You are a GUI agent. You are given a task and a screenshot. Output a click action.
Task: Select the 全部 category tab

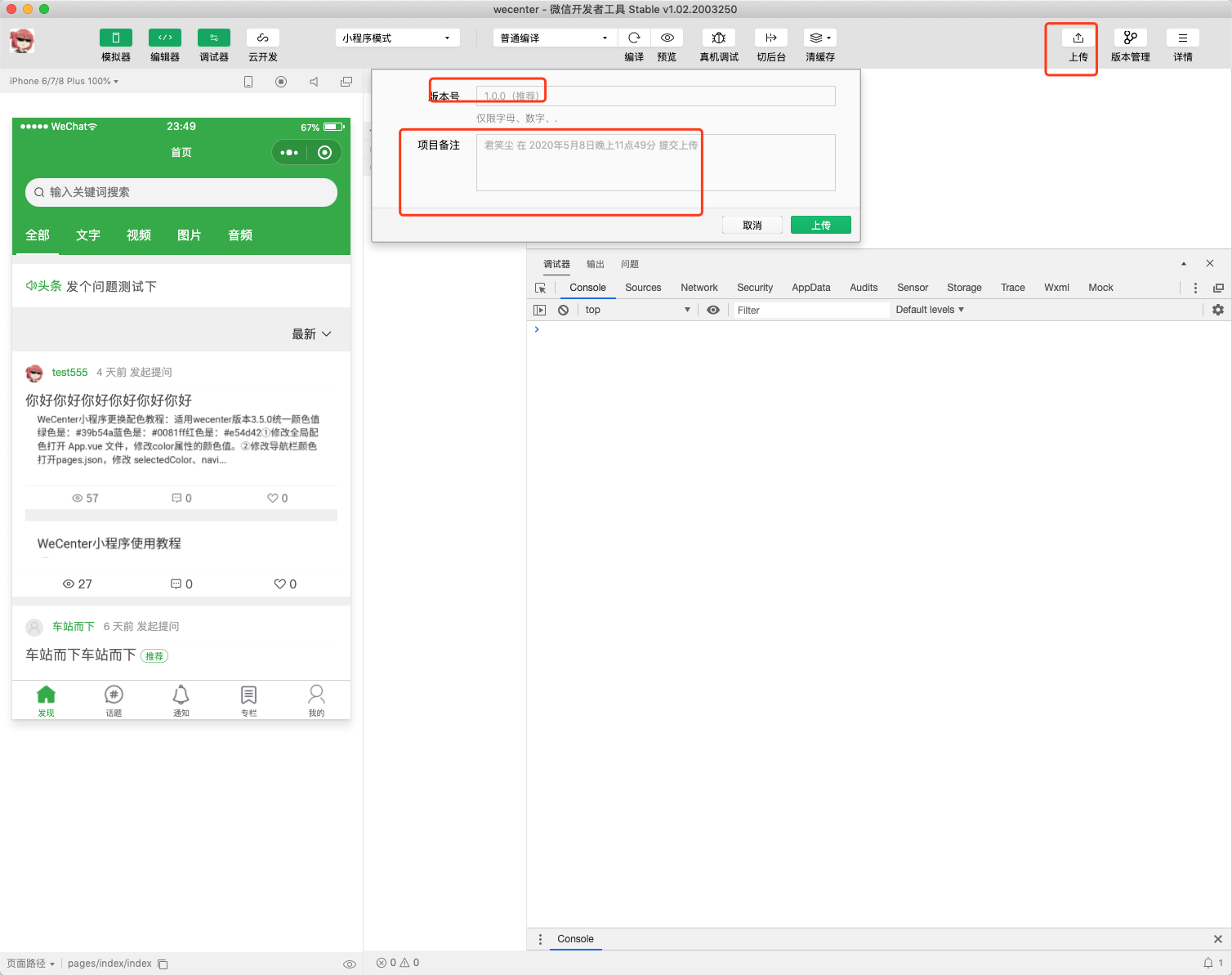(38, 235)
